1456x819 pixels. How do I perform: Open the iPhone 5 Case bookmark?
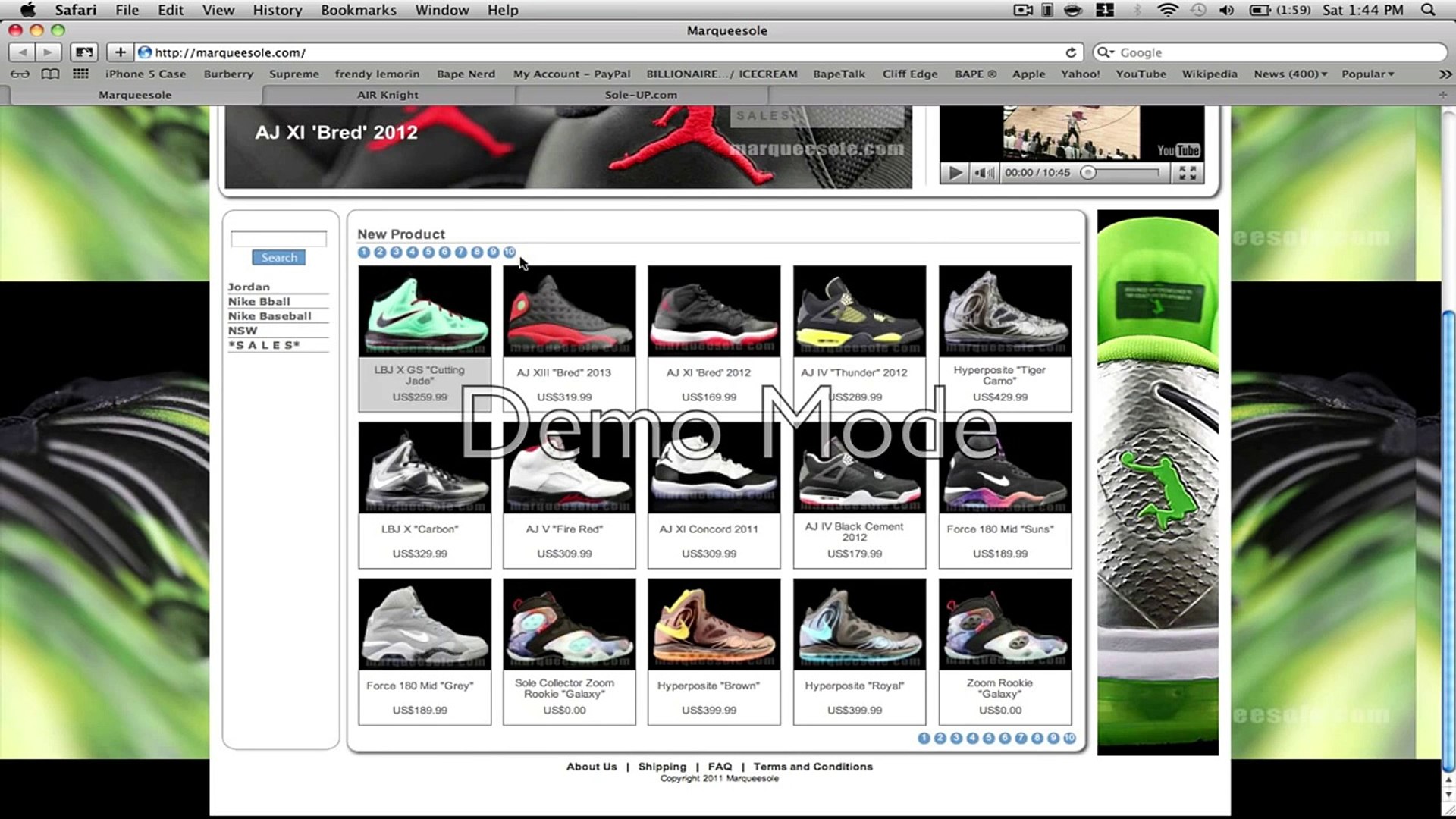tap(145, 74)
